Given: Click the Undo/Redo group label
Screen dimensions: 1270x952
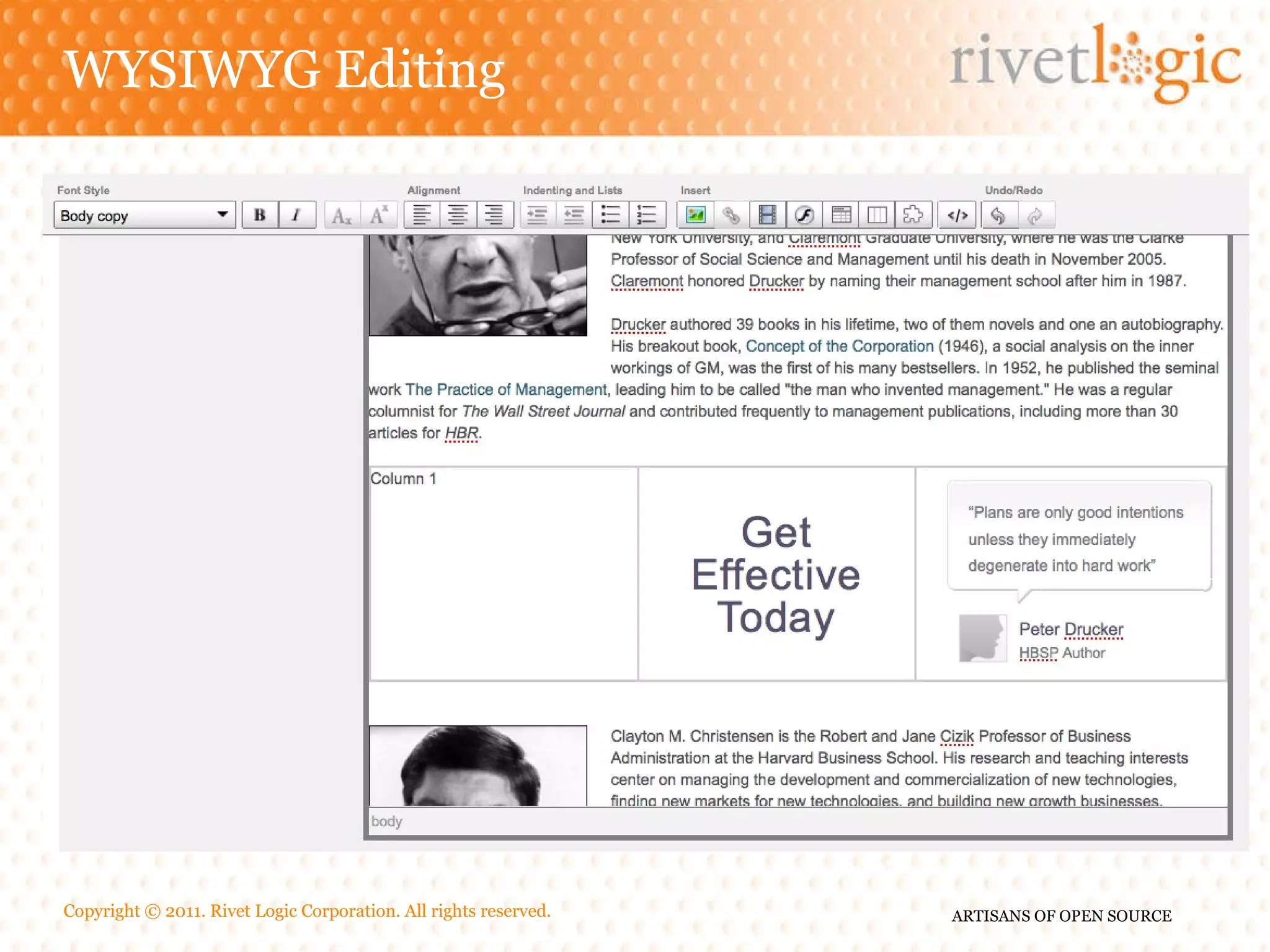Looking at the screenshot, I should pyautogui.click(x=1014, y=190).
